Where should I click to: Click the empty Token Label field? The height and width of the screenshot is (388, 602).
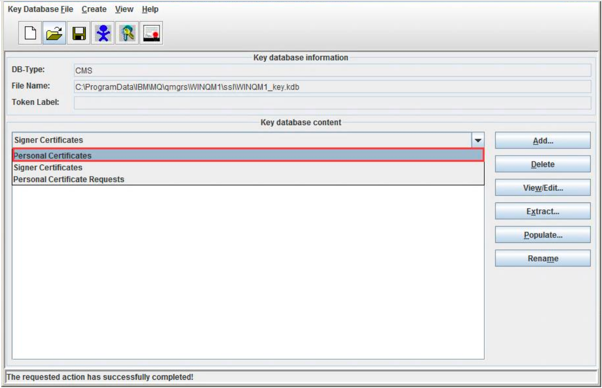pyautogui.click(x=332, y=103)
